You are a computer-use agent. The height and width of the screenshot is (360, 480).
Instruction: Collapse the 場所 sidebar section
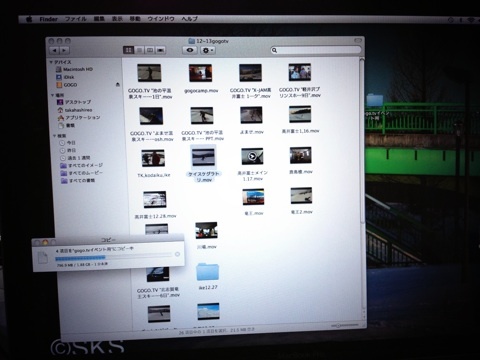(52, 95)
